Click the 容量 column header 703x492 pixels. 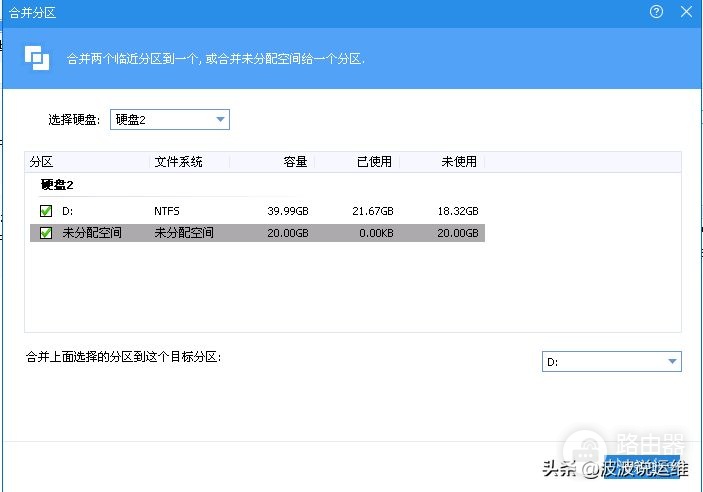295,161
